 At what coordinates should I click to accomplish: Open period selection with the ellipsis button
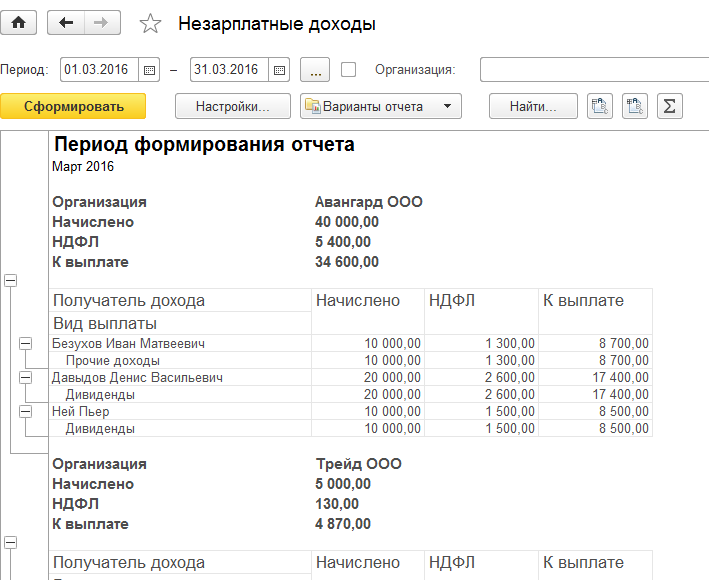point(314,70)
